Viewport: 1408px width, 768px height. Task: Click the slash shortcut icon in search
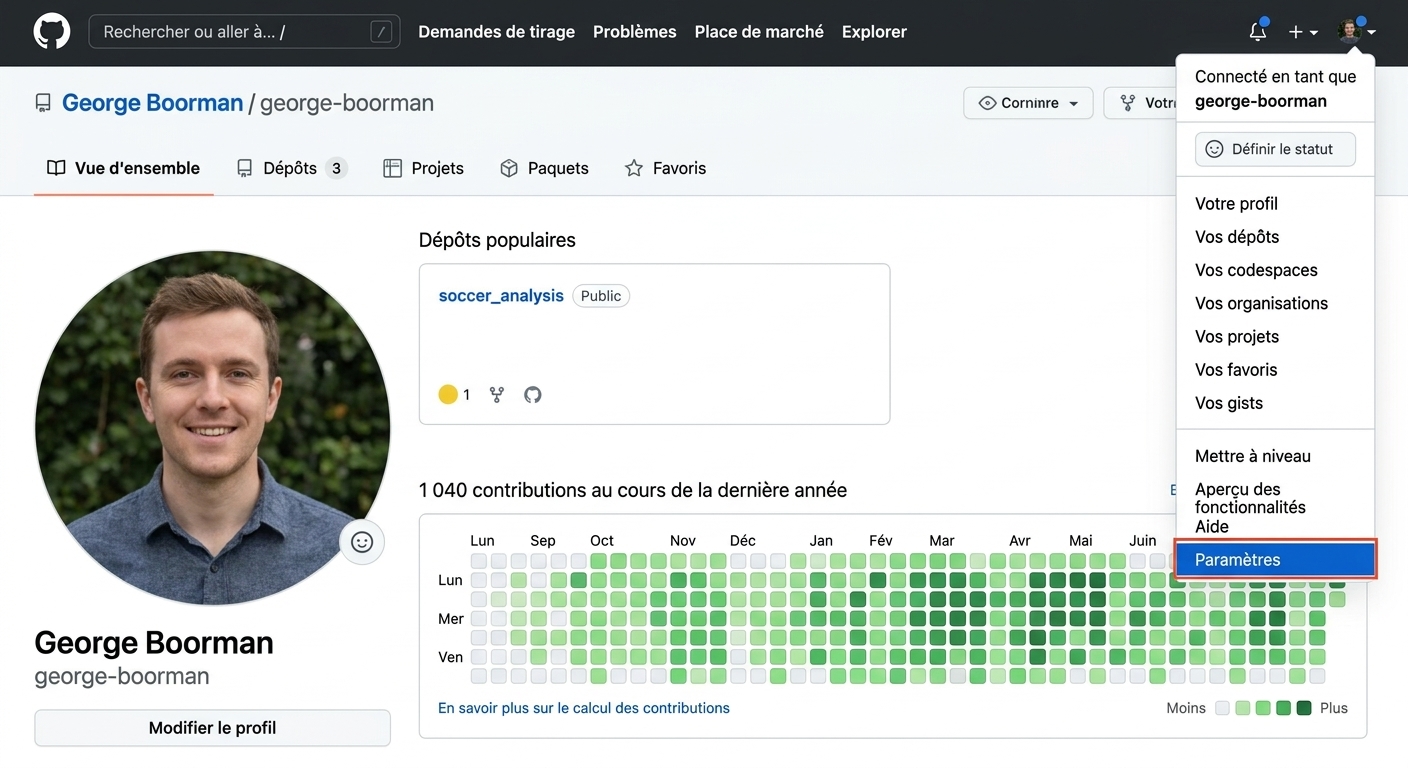tap(381, 32)
